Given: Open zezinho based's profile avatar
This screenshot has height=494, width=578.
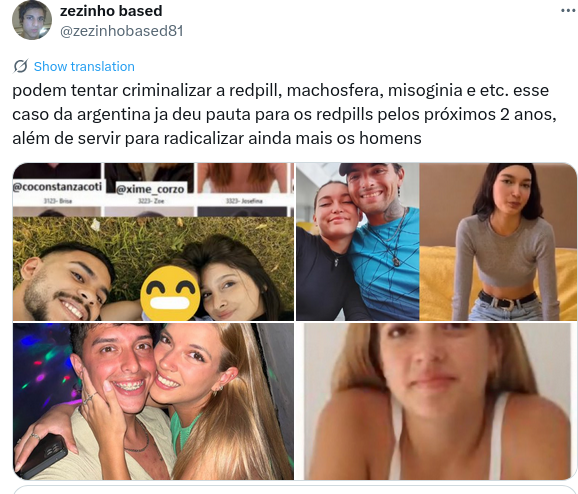Looking at the screenshot, I should coord(32,20).
